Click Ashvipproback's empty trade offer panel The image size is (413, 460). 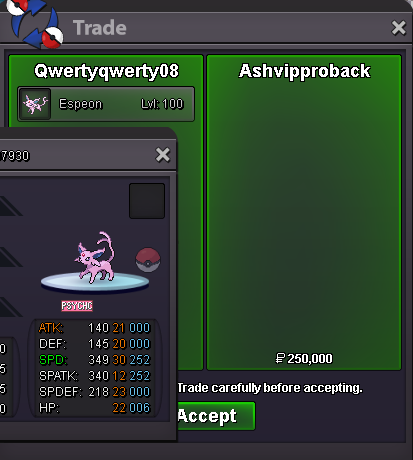[x=304, y=213]
